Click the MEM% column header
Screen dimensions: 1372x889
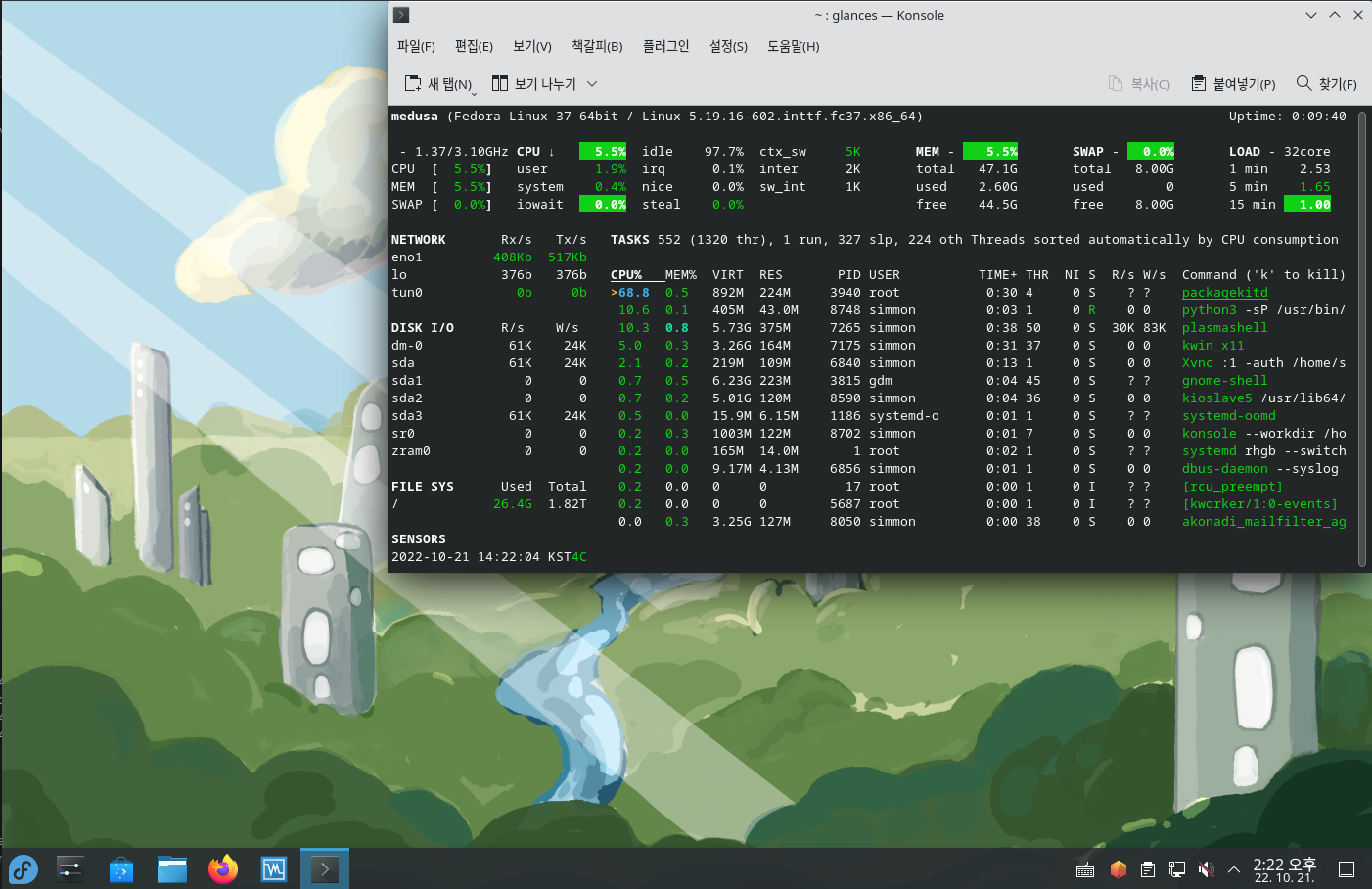(x=681, y=275)
